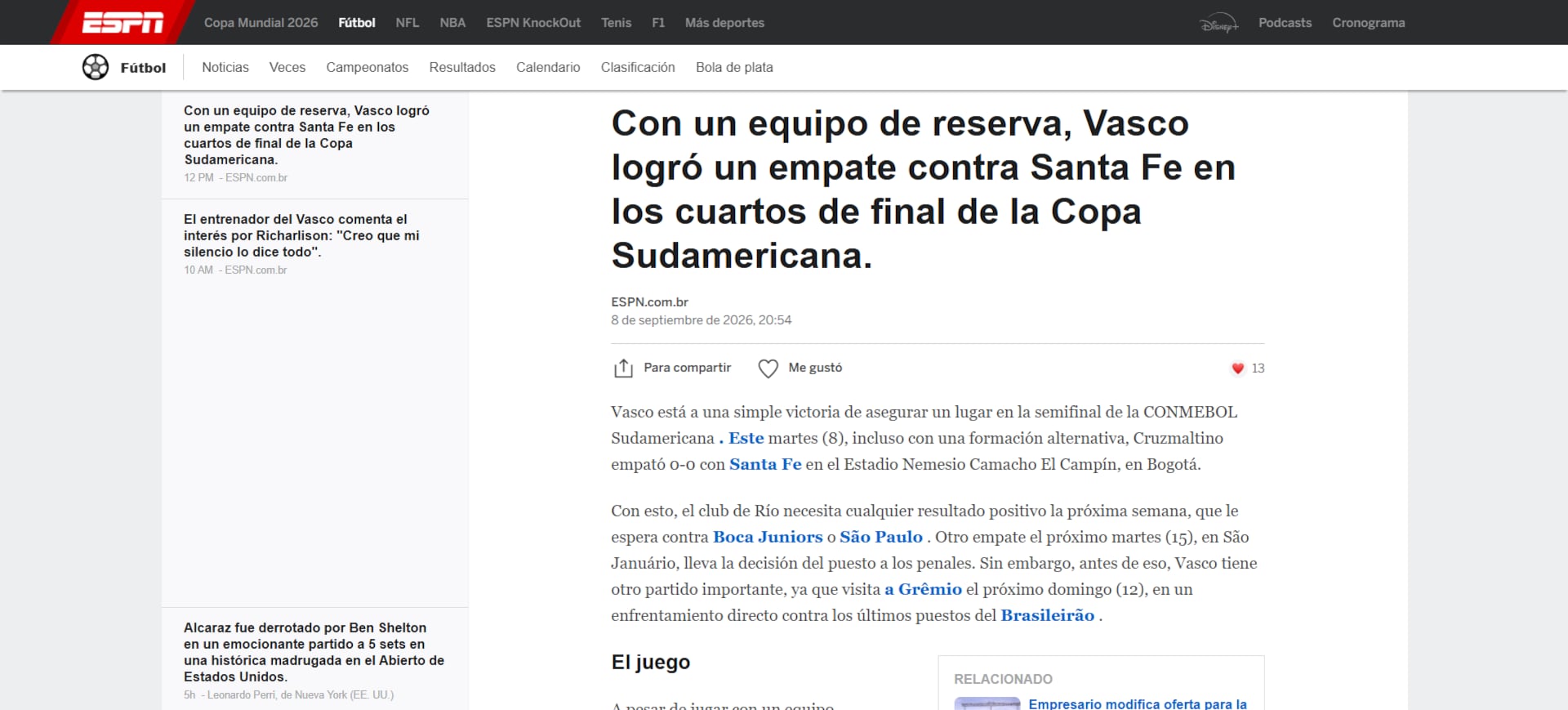Open the F1 section
The width and height of the screenshot is (1568, 710).
pyautogui.click(x=658, y=23)
